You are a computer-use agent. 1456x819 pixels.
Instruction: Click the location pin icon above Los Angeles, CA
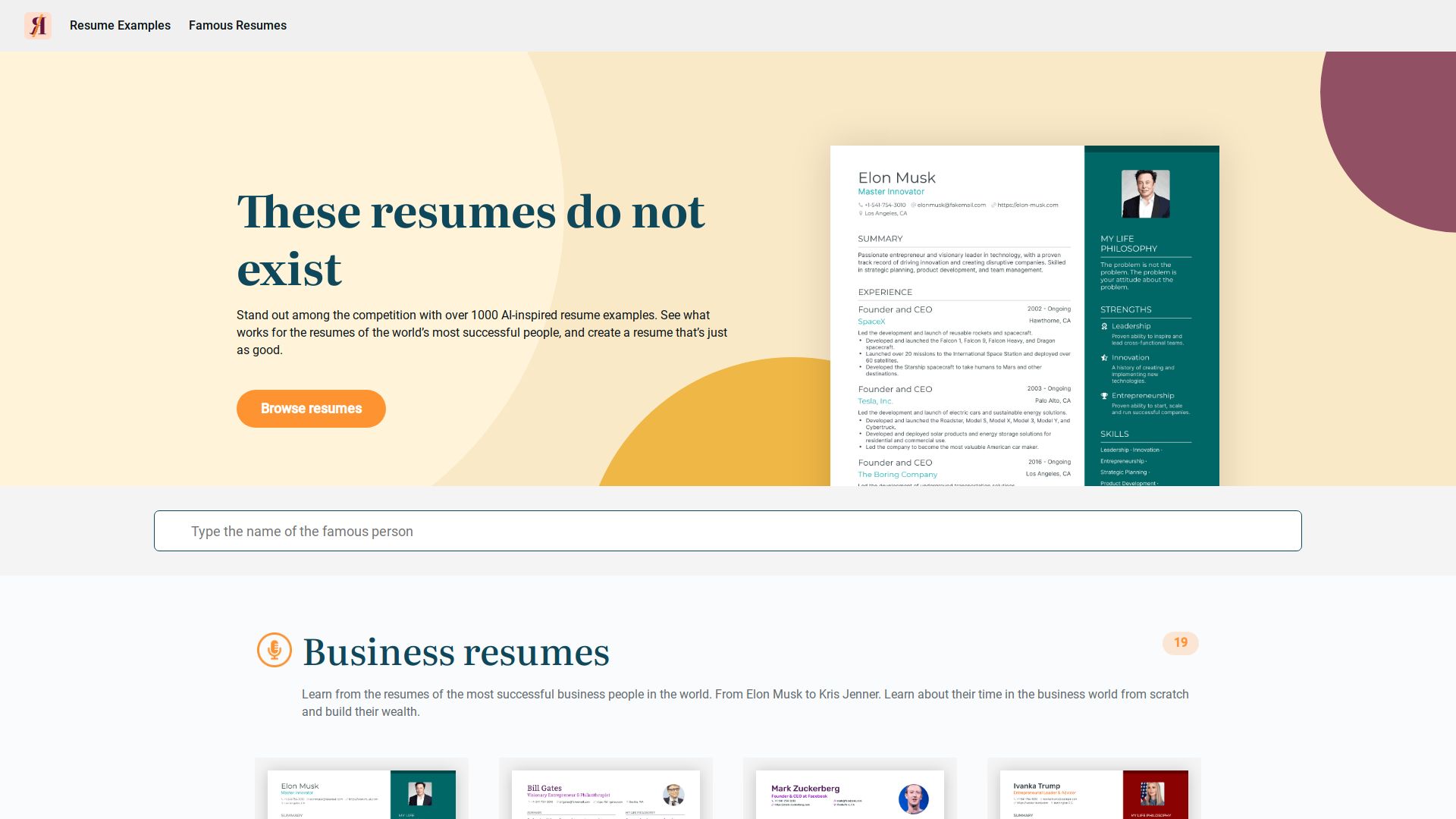859,213
